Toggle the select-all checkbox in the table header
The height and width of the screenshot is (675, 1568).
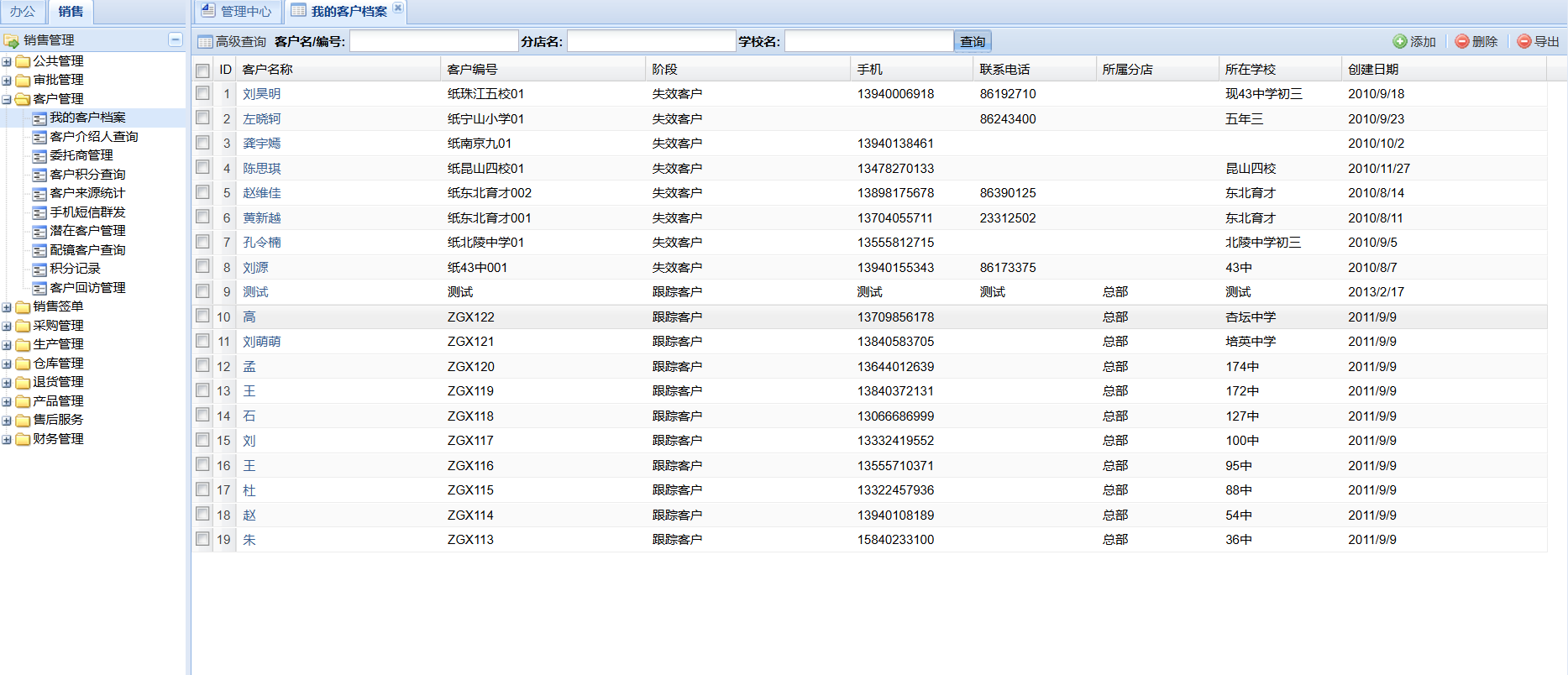[202, 70]
